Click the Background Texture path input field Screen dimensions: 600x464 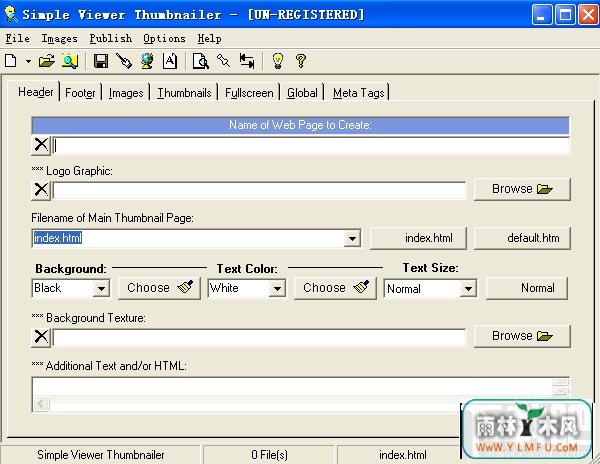click(x=259, y=337)
